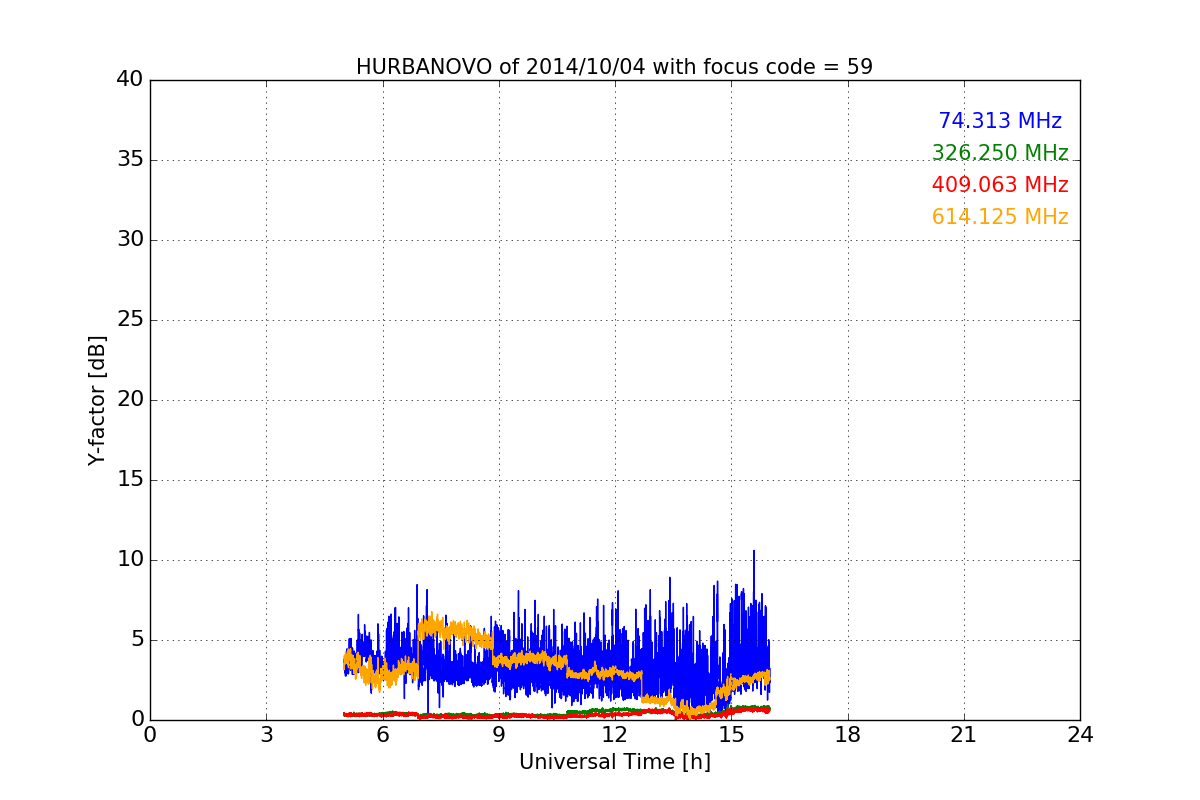Click y-axis tick label 30
The width and height of the screenshot is (1200, 800).
(x=129, y=239)
